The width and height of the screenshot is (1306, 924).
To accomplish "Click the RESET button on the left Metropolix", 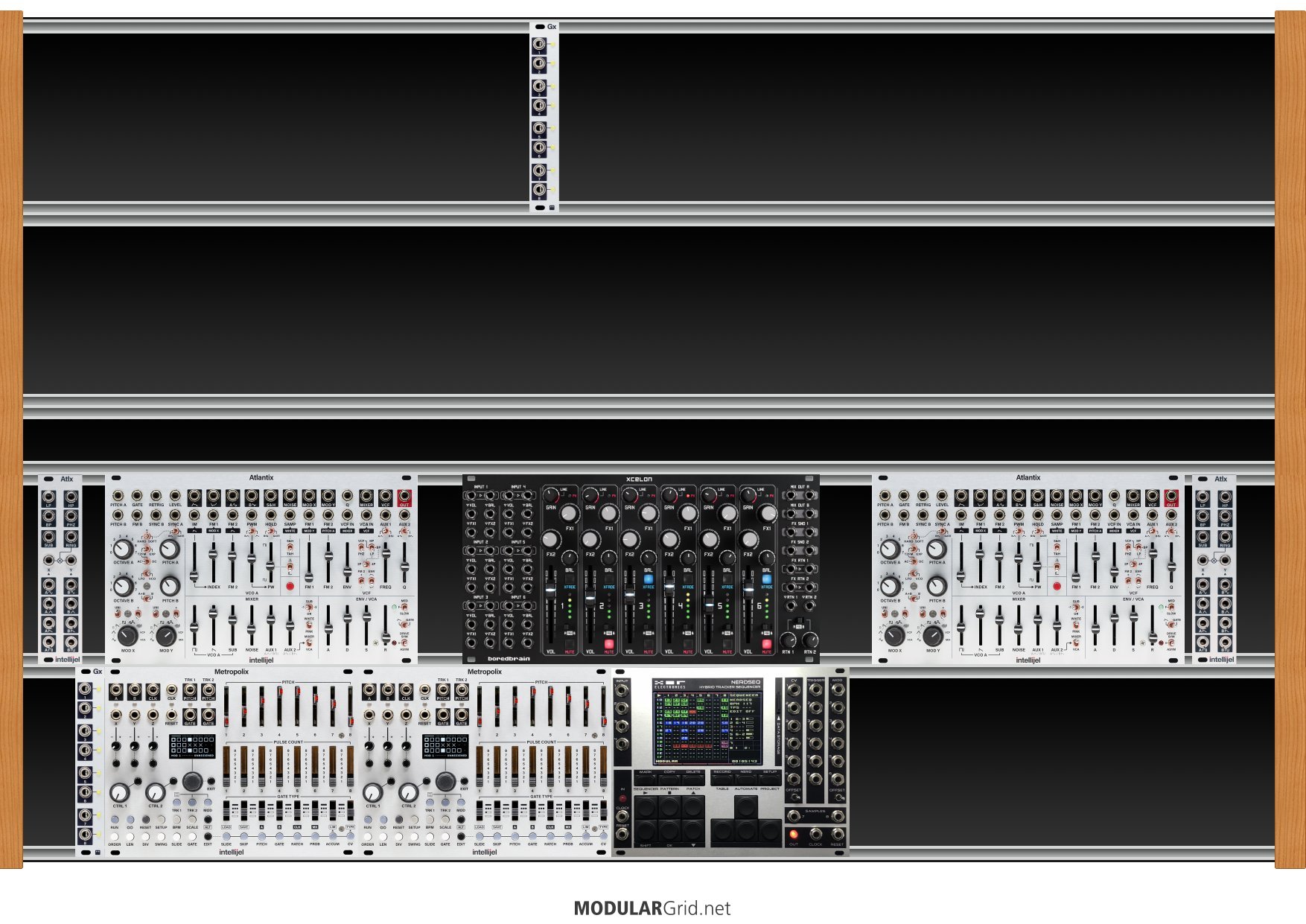I will (x=145, y=820).
